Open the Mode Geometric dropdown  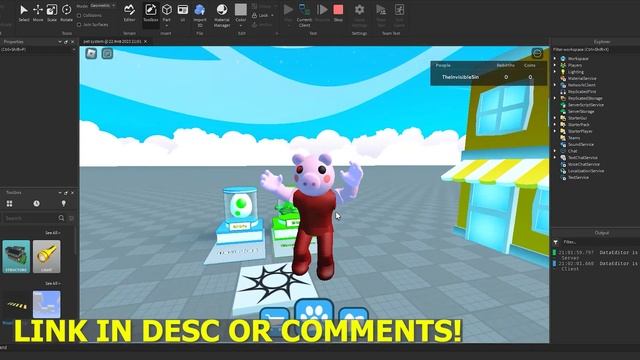102,5
